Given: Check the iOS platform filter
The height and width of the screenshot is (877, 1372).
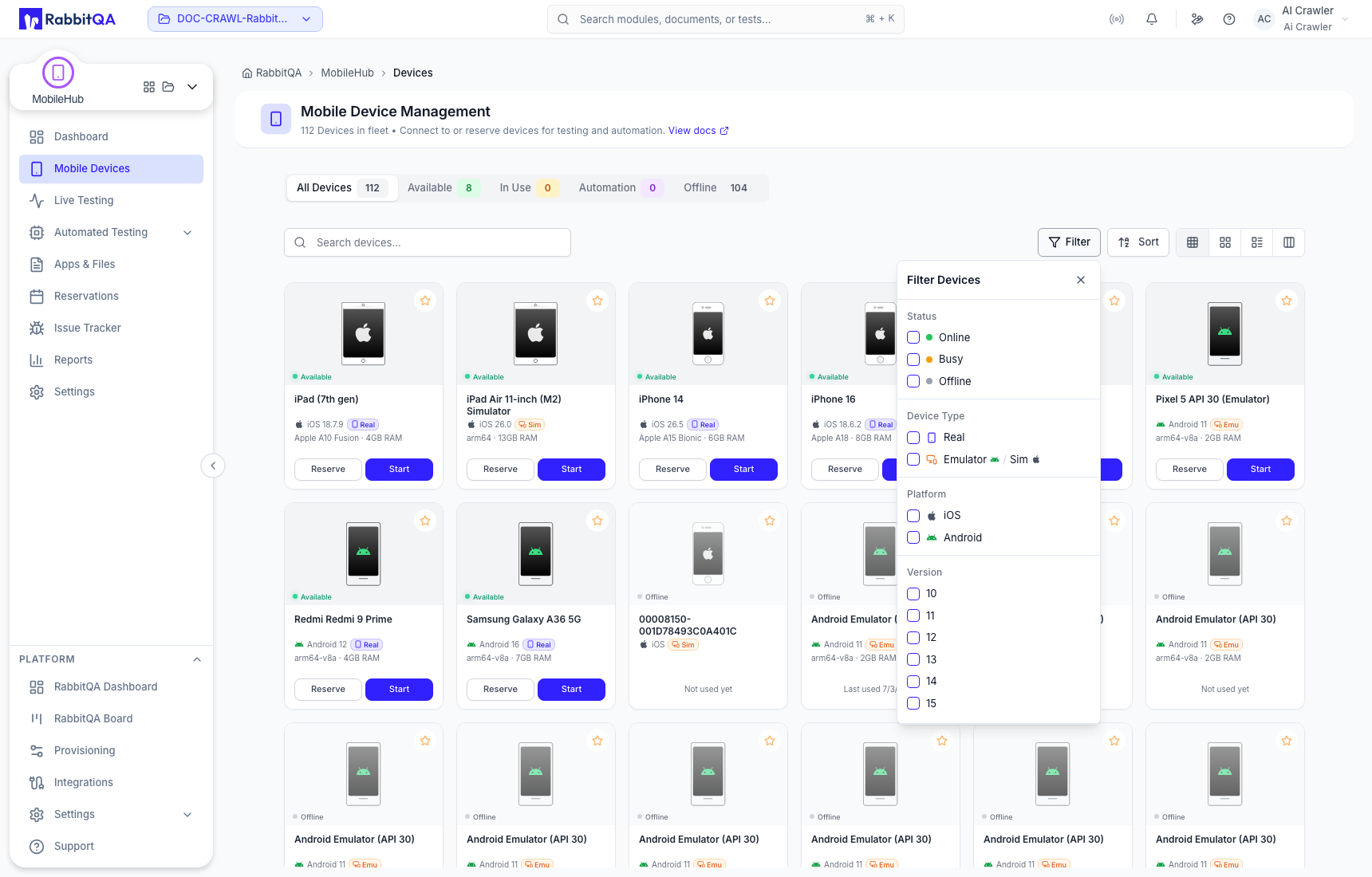Looking at the screenshot, I should click(x=913, y=516).
